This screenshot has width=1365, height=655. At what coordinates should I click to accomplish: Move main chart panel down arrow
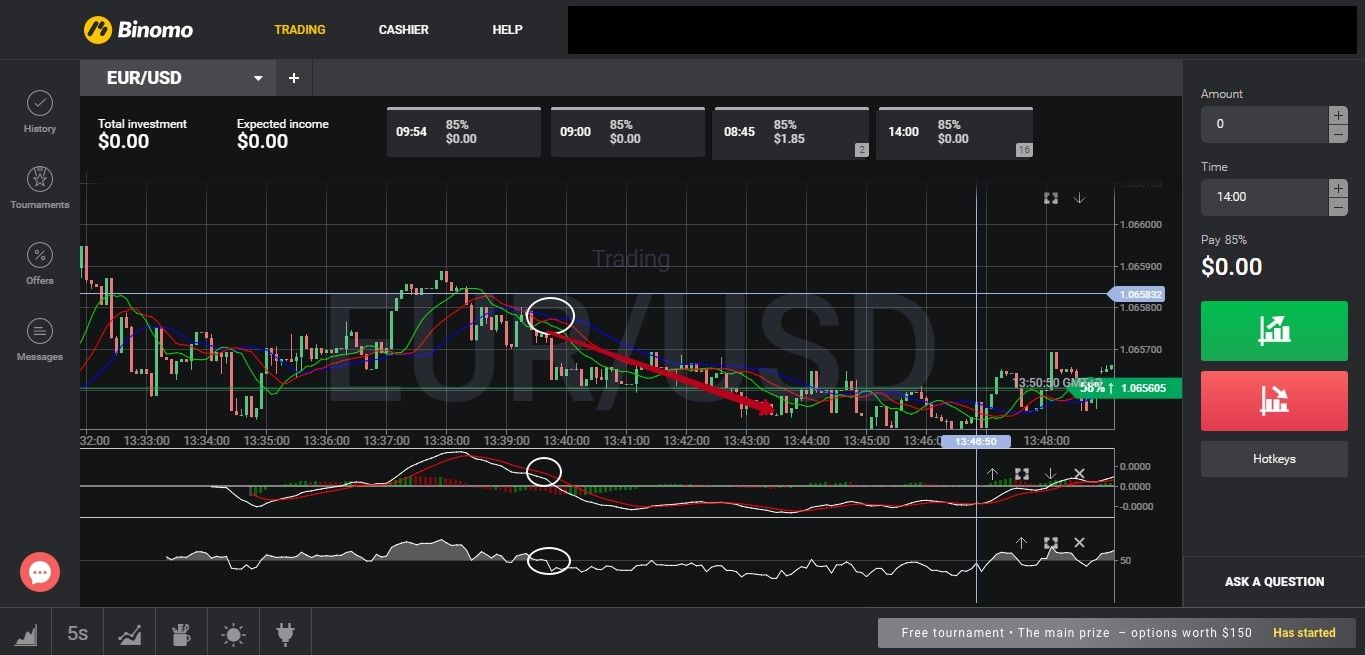(1080, 198)
